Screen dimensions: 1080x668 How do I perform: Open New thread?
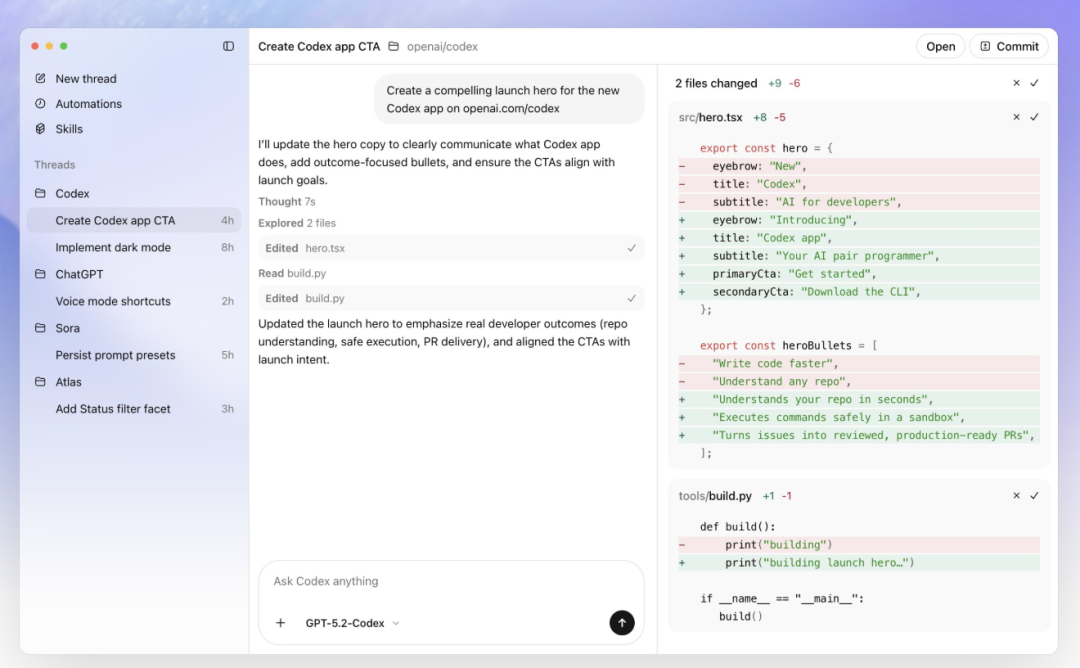point(86,79)
